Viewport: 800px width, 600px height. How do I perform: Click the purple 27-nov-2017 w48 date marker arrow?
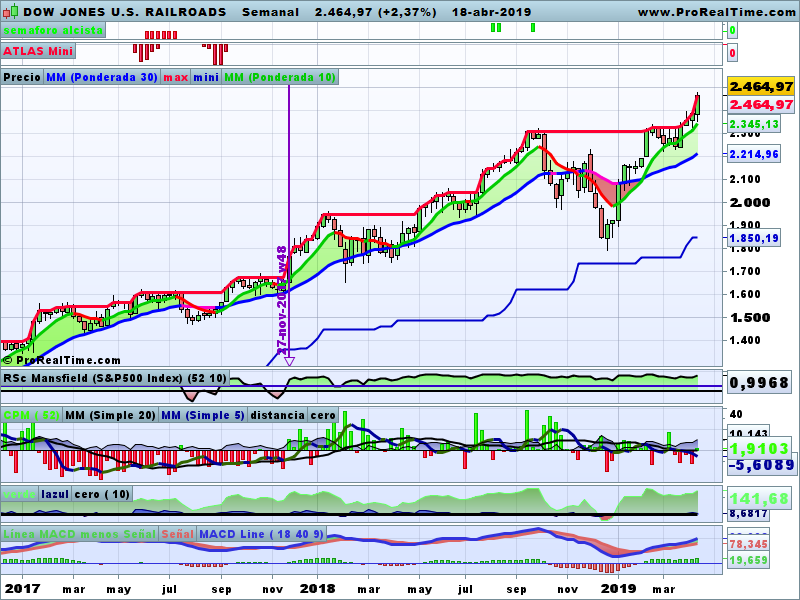tap(289, 361)
